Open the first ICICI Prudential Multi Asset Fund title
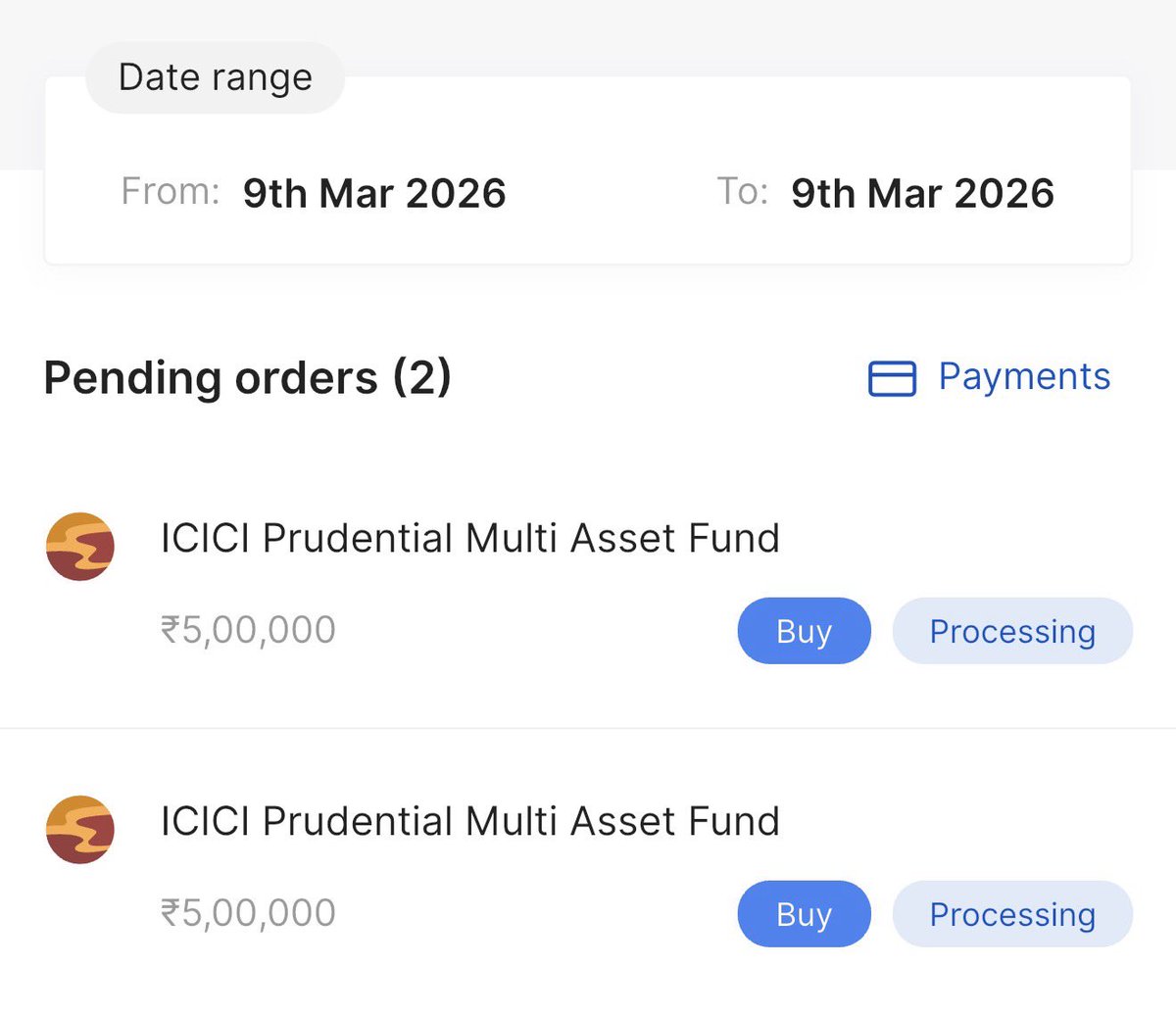Screen dimensions: 1176x1014 click(x=470, y=538)
